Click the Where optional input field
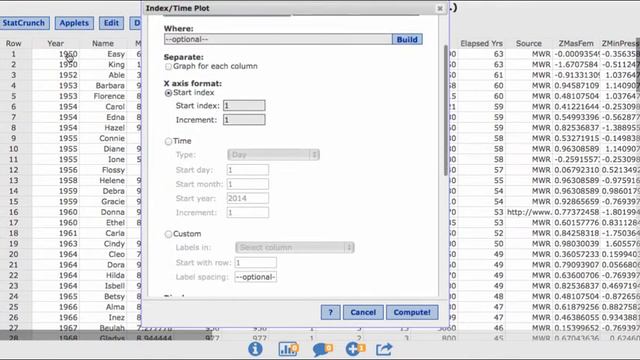This screenshot has height=360, width=640. click(x=278, y=39)
